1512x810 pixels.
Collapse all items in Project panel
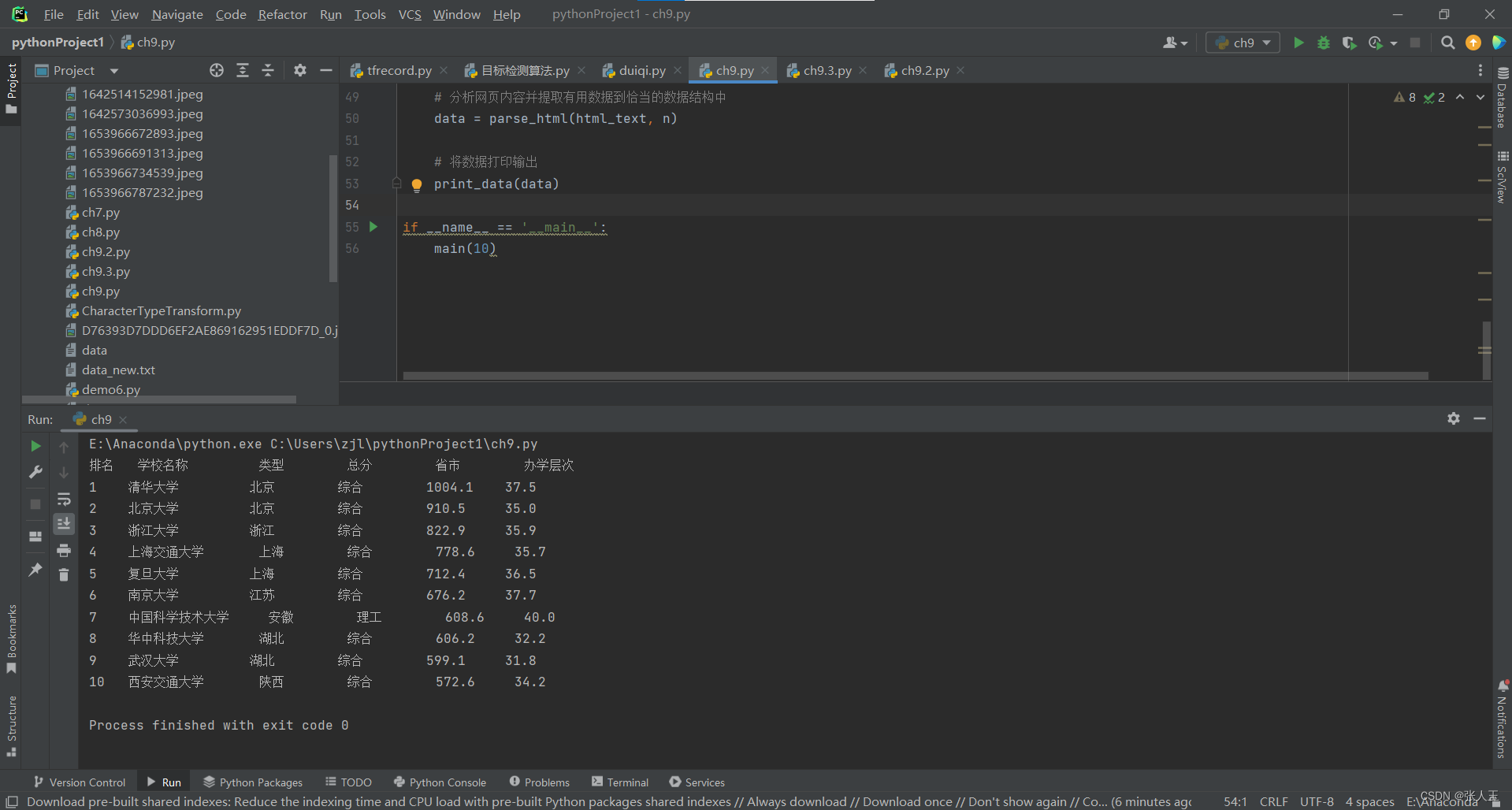coord(268,70)
